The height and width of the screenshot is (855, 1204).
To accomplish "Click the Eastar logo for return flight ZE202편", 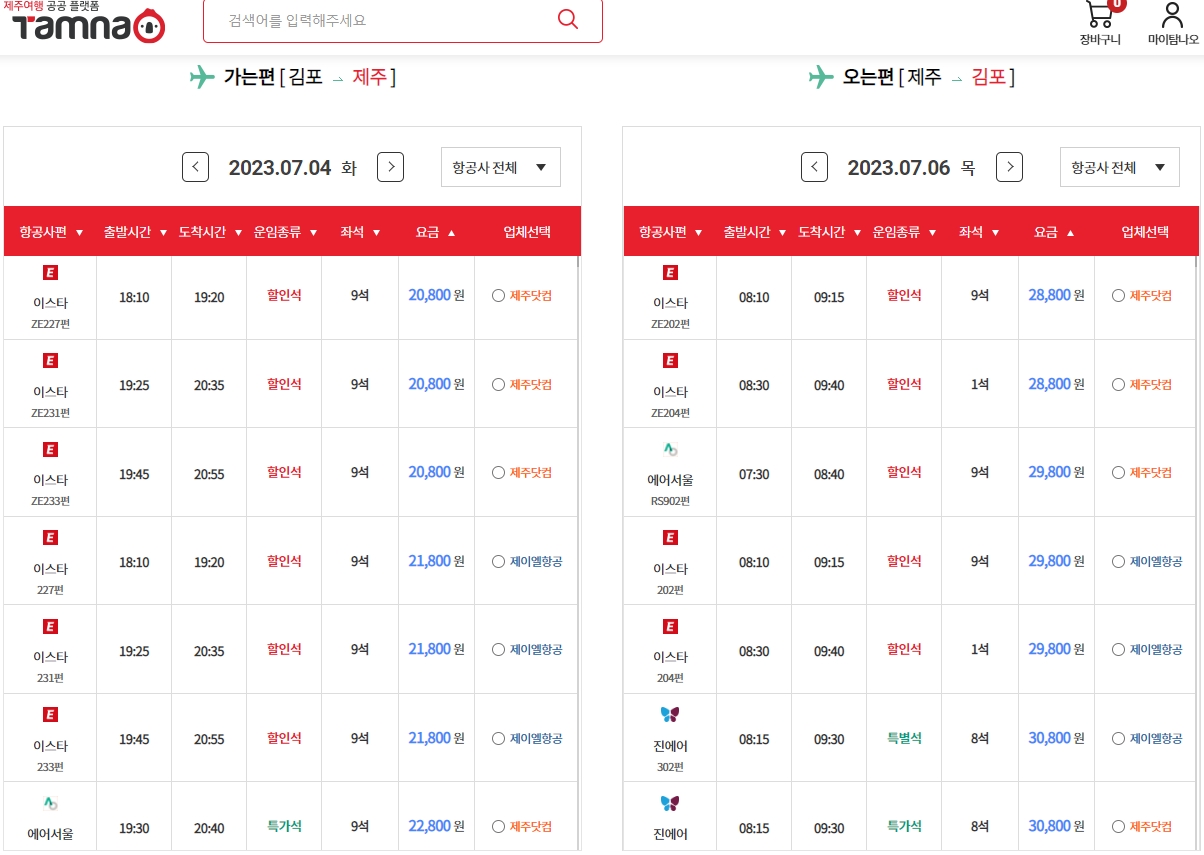I will click(670, 272).
